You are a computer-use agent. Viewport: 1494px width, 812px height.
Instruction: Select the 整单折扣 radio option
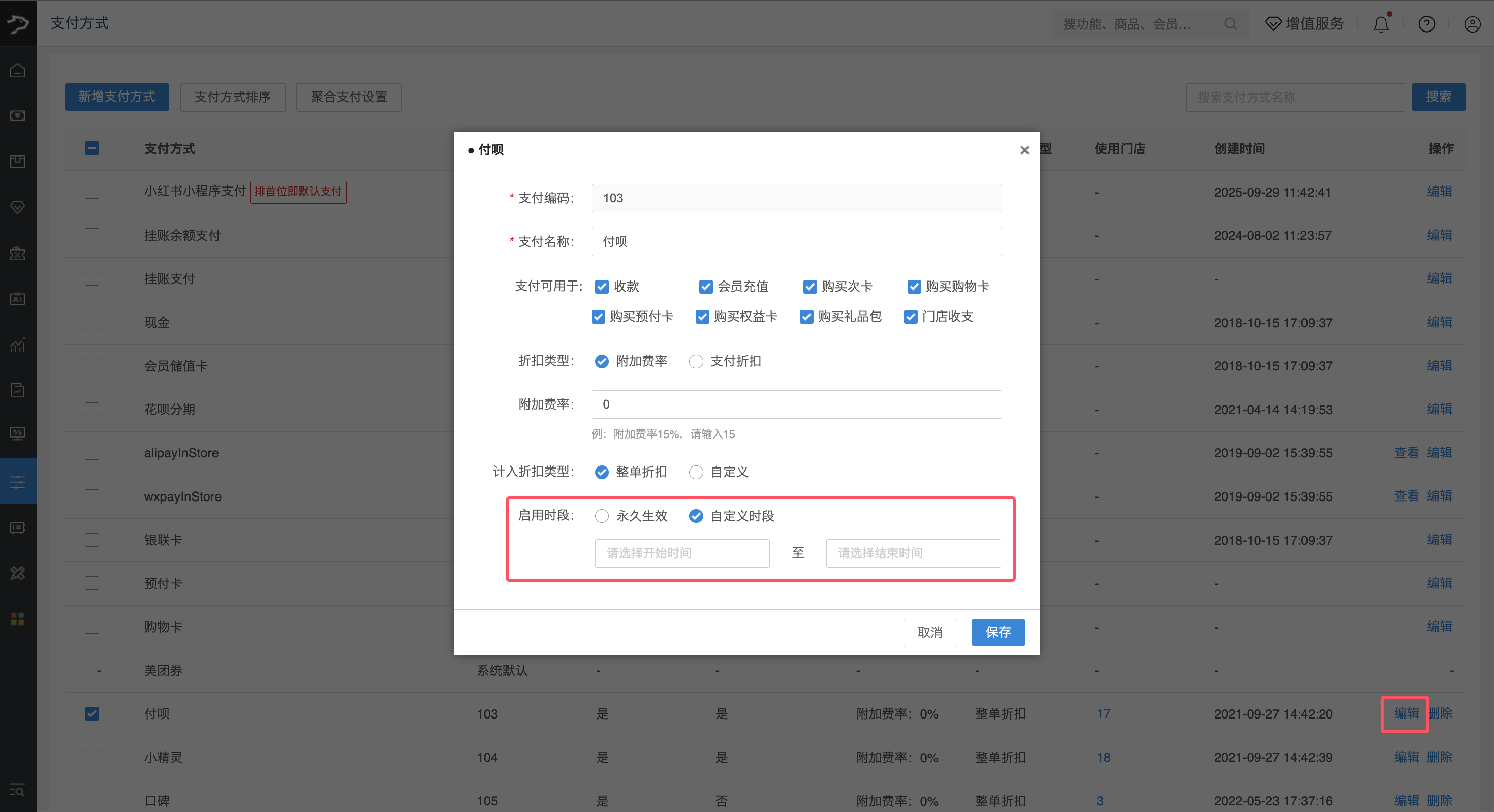click(602, 472)
